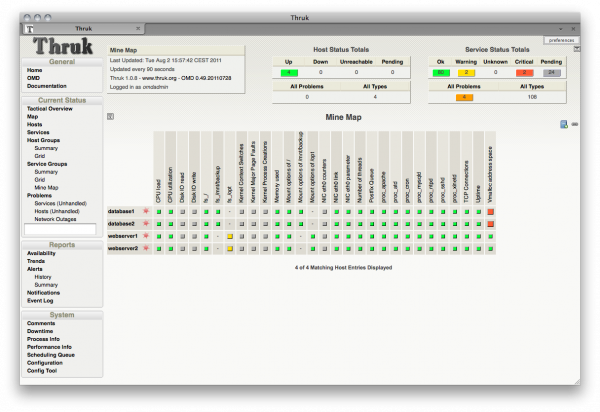Click the export icon at top right of Mine Map

[564, 124]
